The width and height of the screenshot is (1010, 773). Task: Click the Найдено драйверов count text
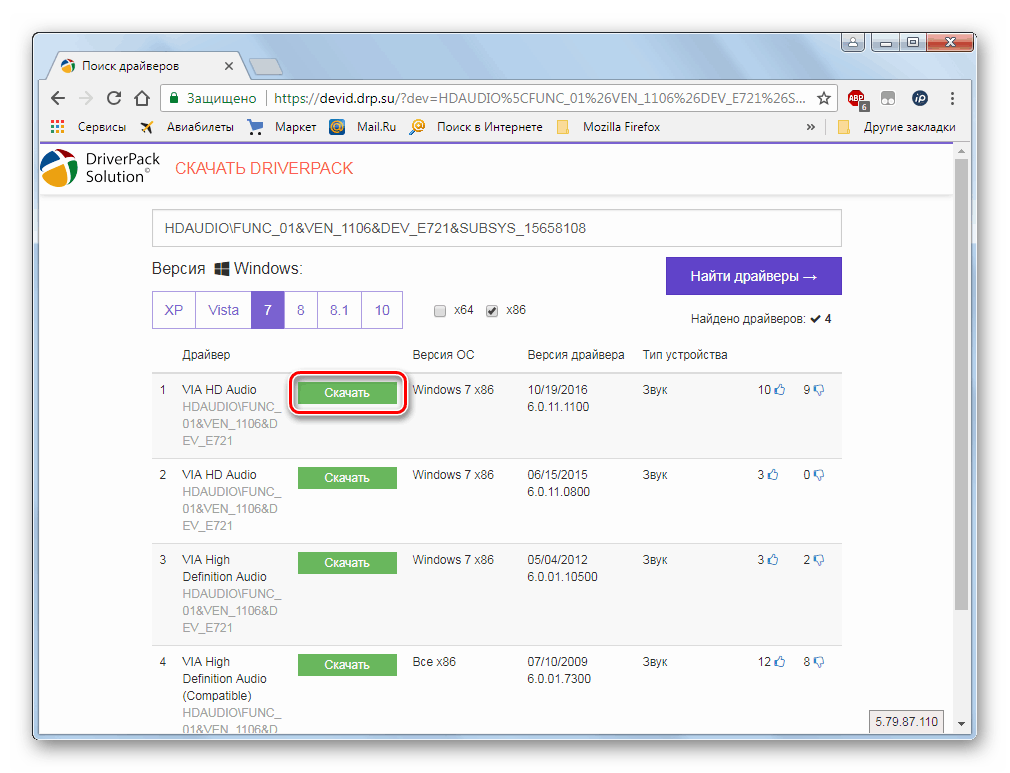pos(761,319)
